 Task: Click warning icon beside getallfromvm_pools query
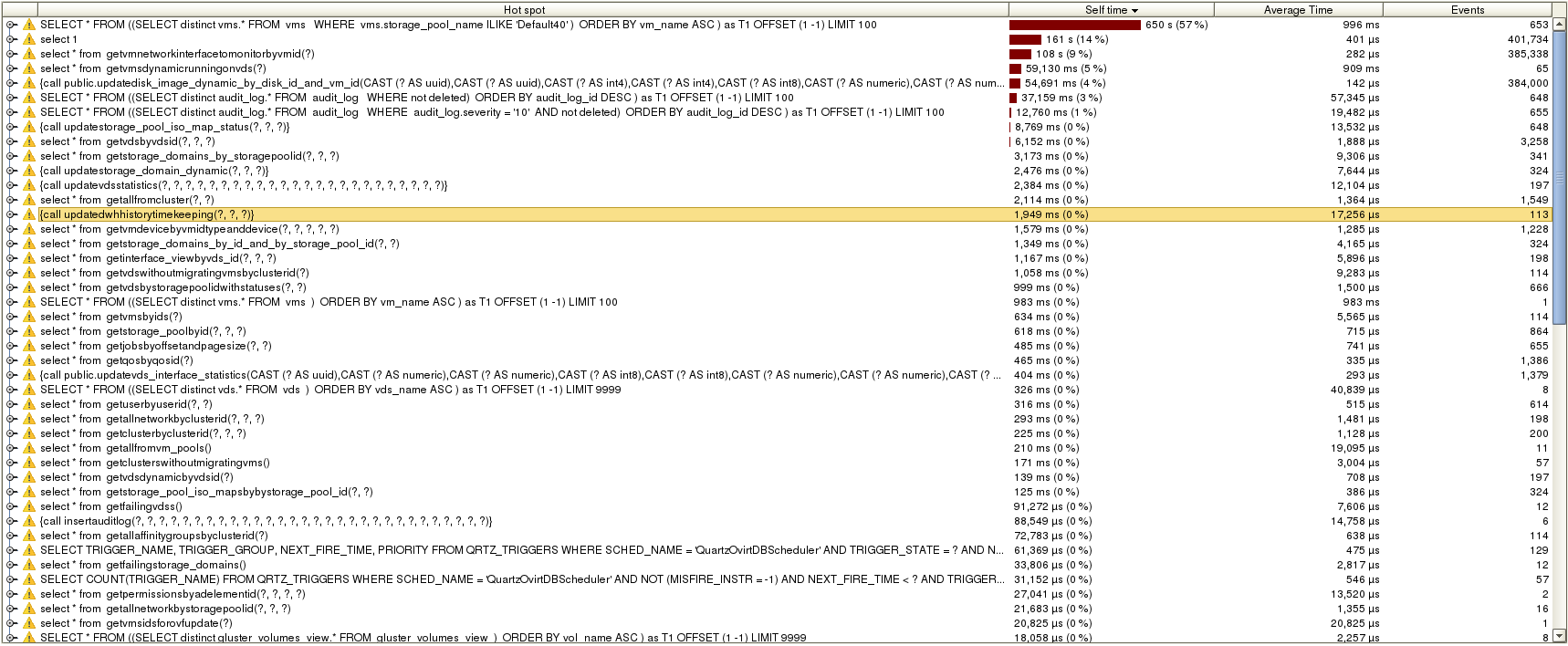click(x=29, y=448)
